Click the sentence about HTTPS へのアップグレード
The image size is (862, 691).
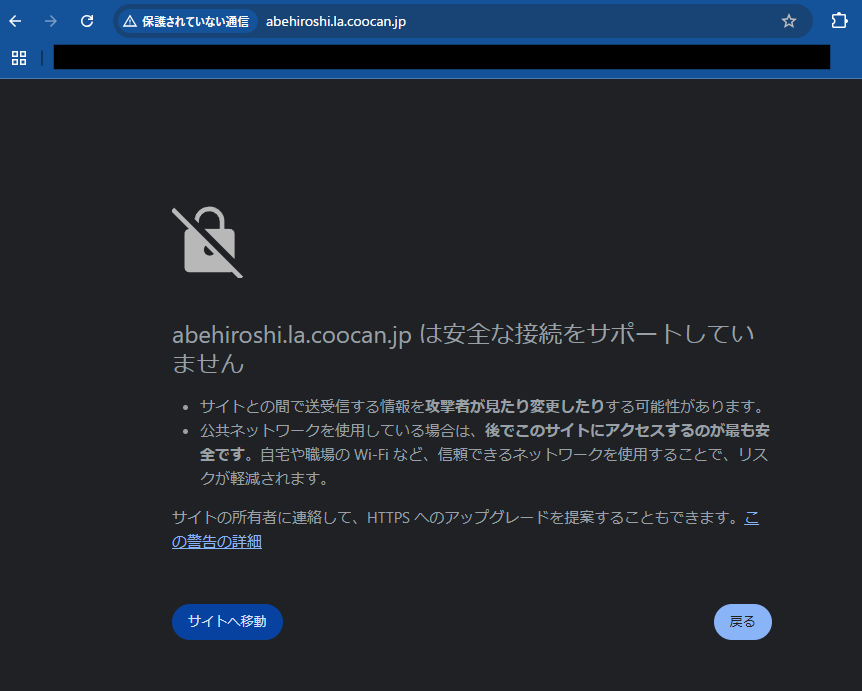pyautogui.click(x=457, y=517)
